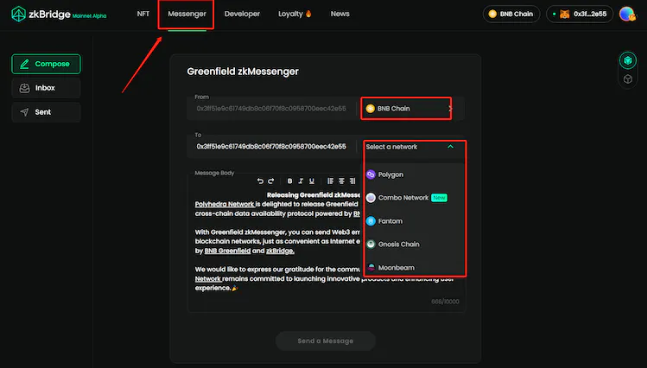Open the Sent folder
The height and width of the screenshot is (368, 647).
[x=46, y=112]
